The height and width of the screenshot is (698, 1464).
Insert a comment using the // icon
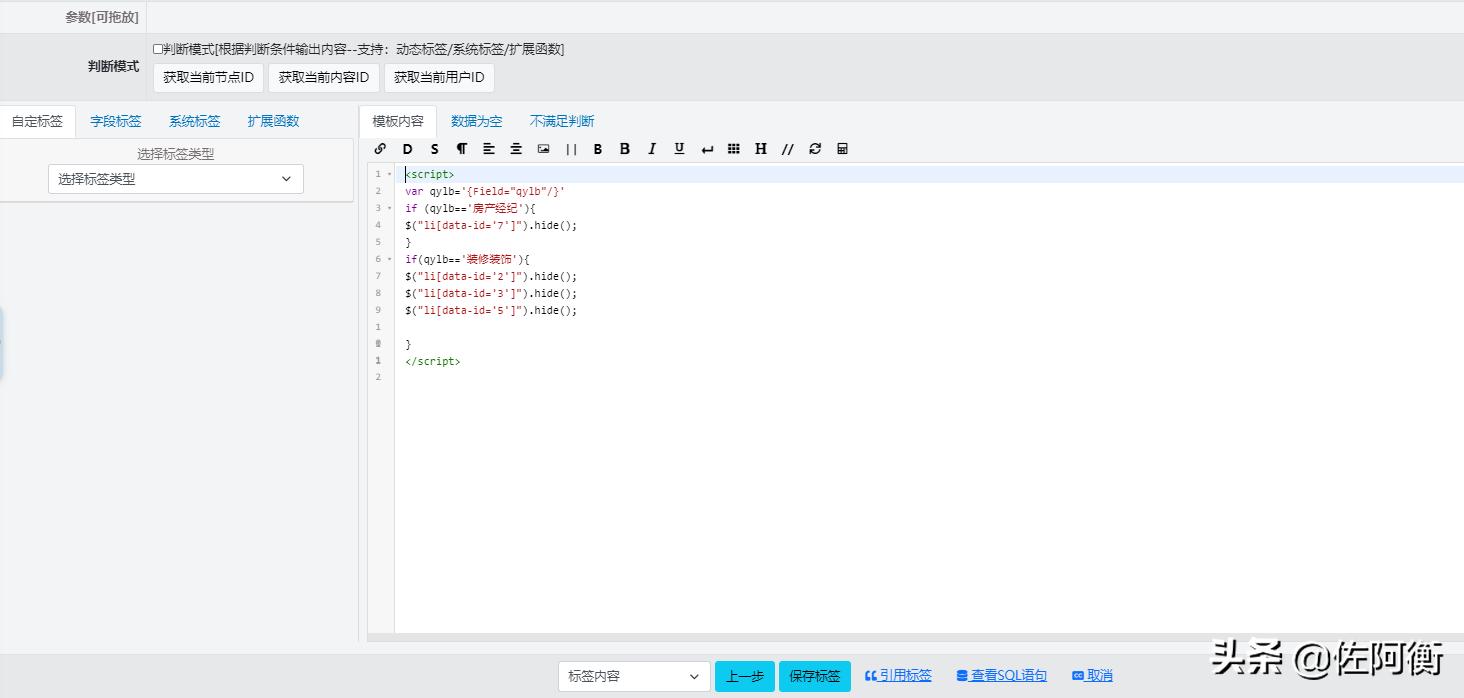788,148
